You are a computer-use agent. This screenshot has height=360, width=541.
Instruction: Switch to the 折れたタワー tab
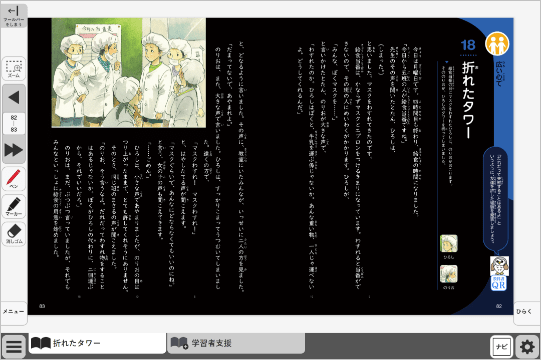click(97, 343)
